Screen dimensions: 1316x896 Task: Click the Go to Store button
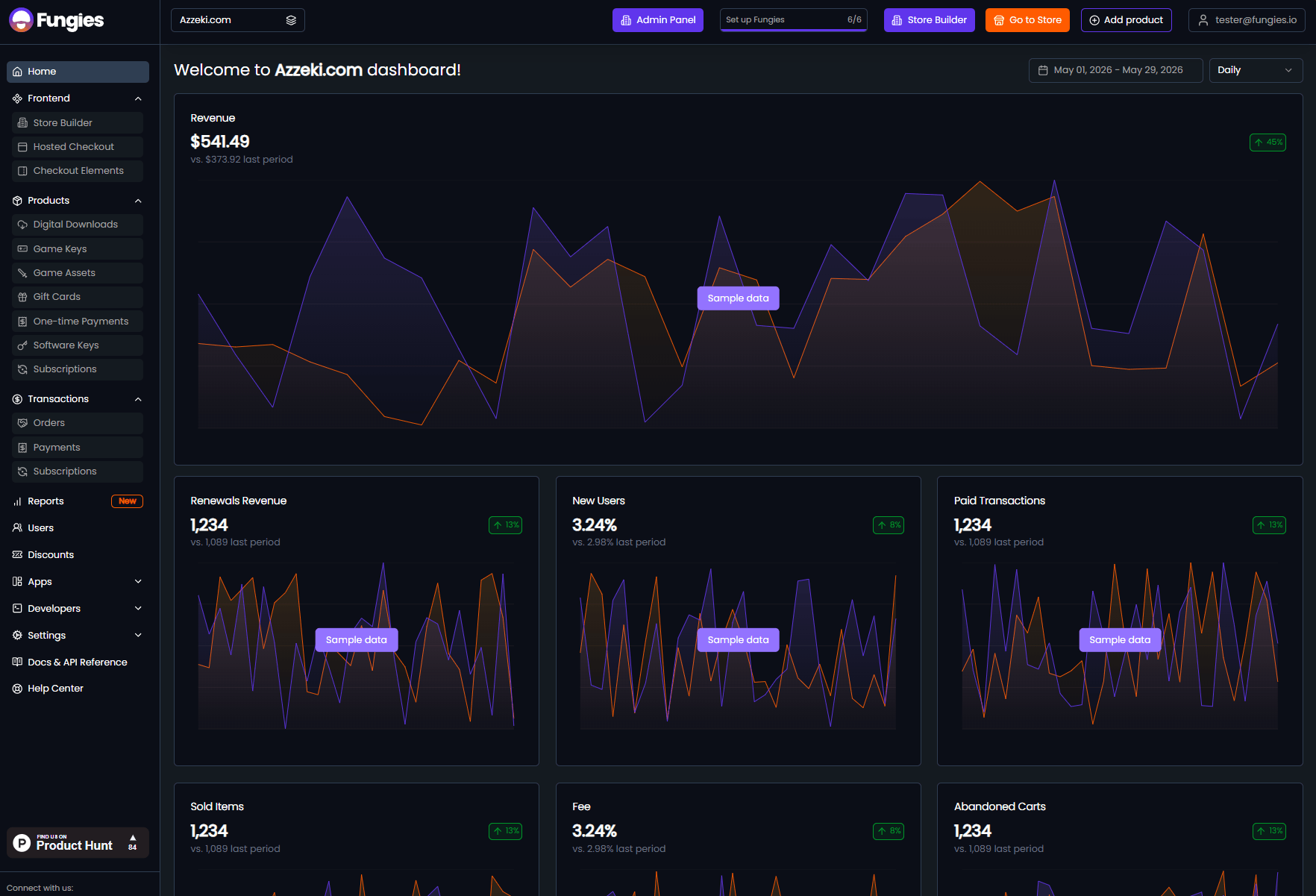1027,20
